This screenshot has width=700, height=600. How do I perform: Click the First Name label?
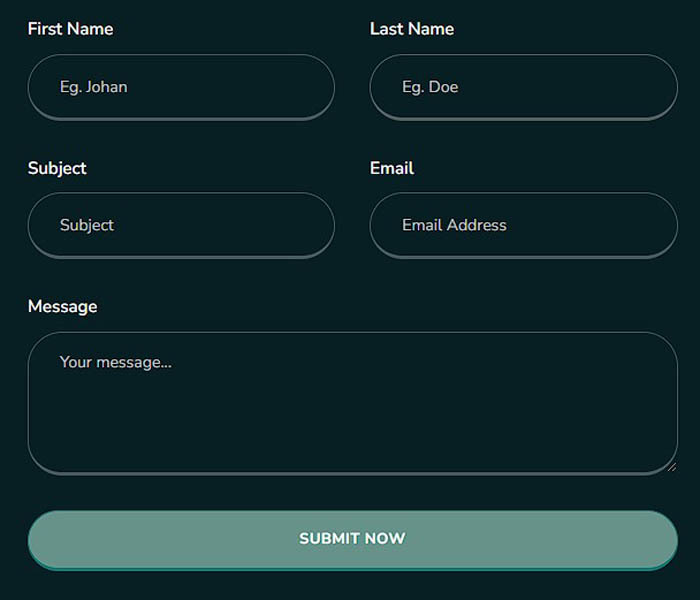70,29
